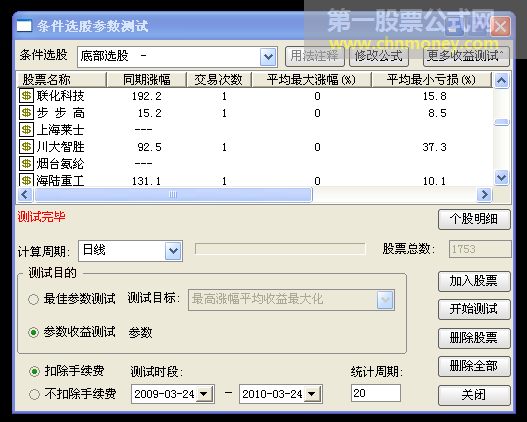527x422 pixels.
Task: Click the 个股明细 button
Action: pos(474,219)
